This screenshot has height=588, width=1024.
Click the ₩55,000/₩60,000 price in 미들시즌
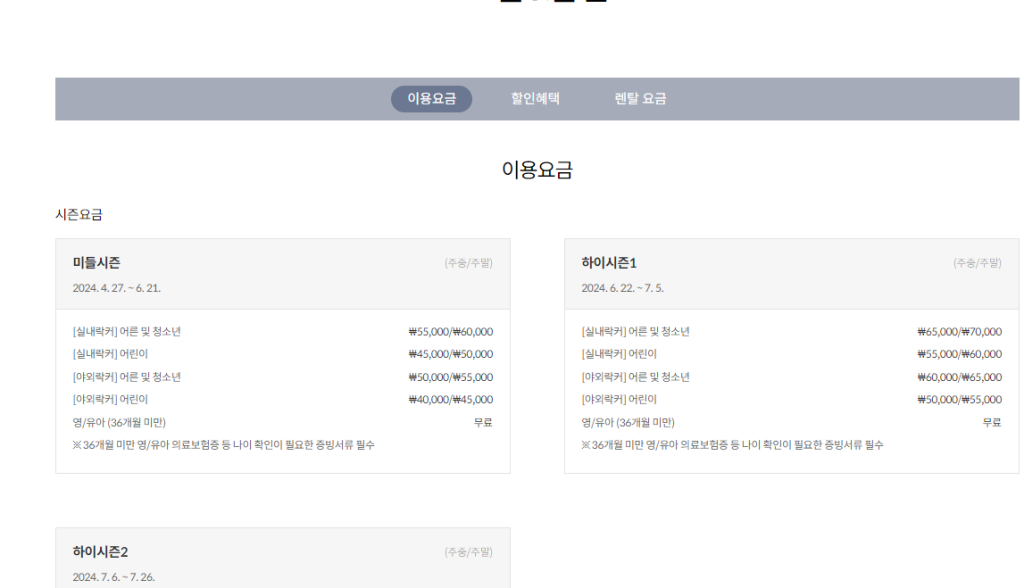click(x=451, y=331)
